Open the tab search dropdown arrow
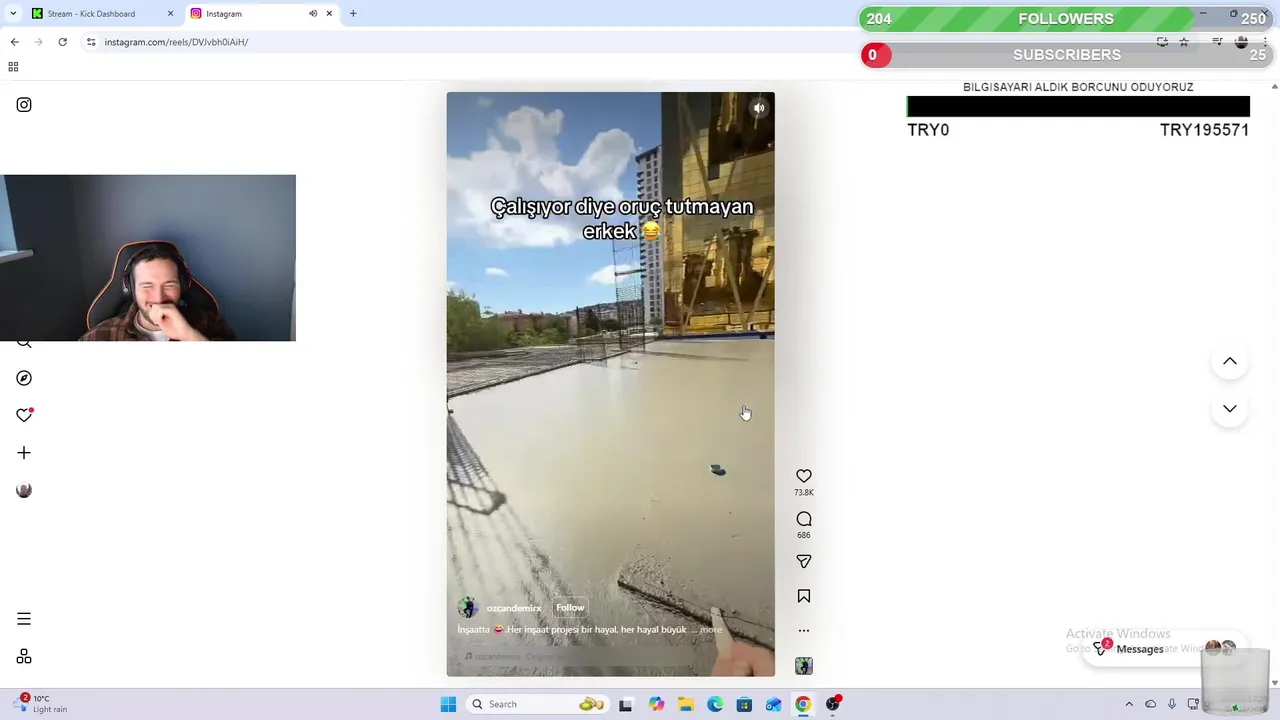1280x720 pixels. coord(13,14)
